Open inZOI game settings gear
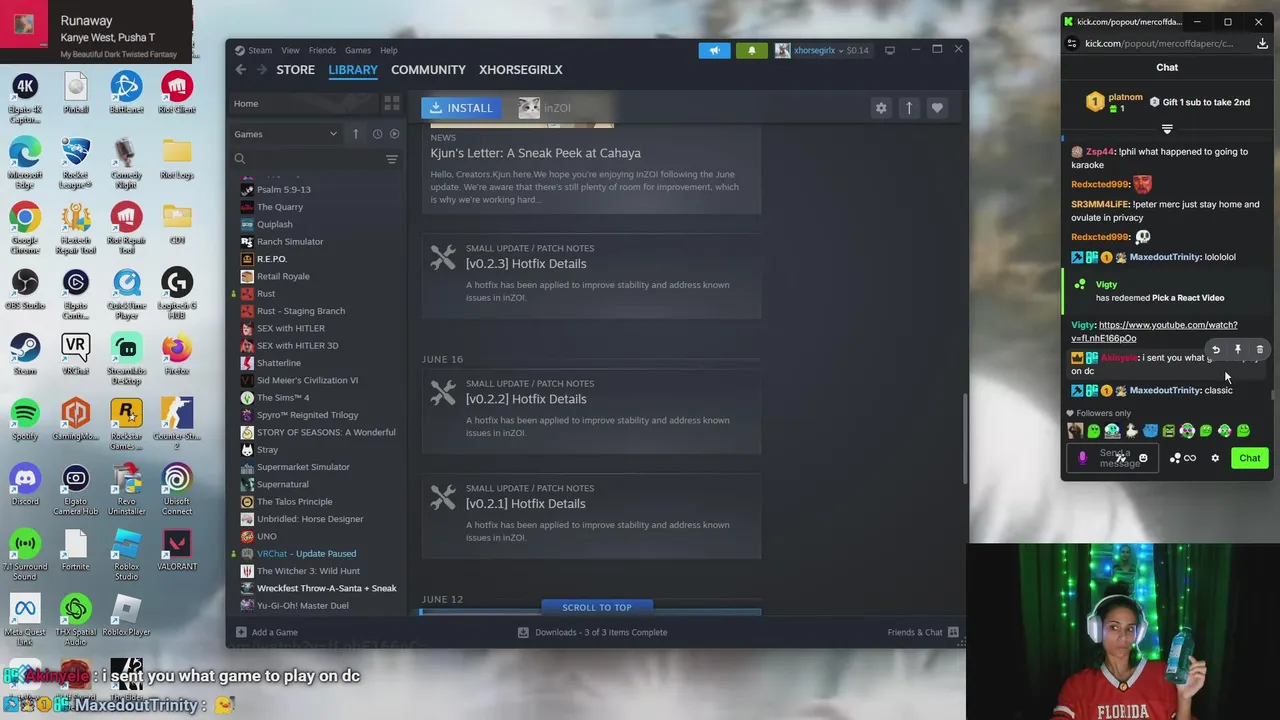This screenshot has width=1280, height=720. 881,108
